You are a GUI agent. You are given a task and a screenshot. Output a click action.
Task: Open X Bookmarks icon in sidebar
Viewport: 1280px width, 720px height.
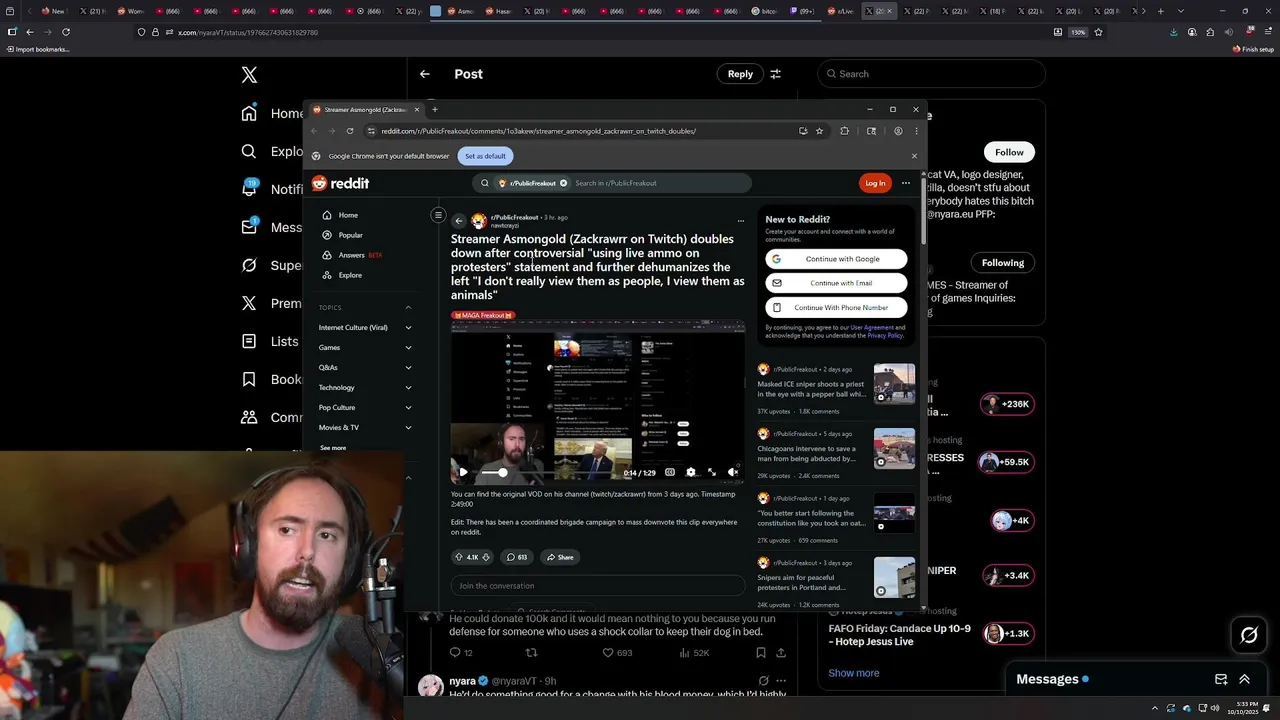(x=249, y=379)
